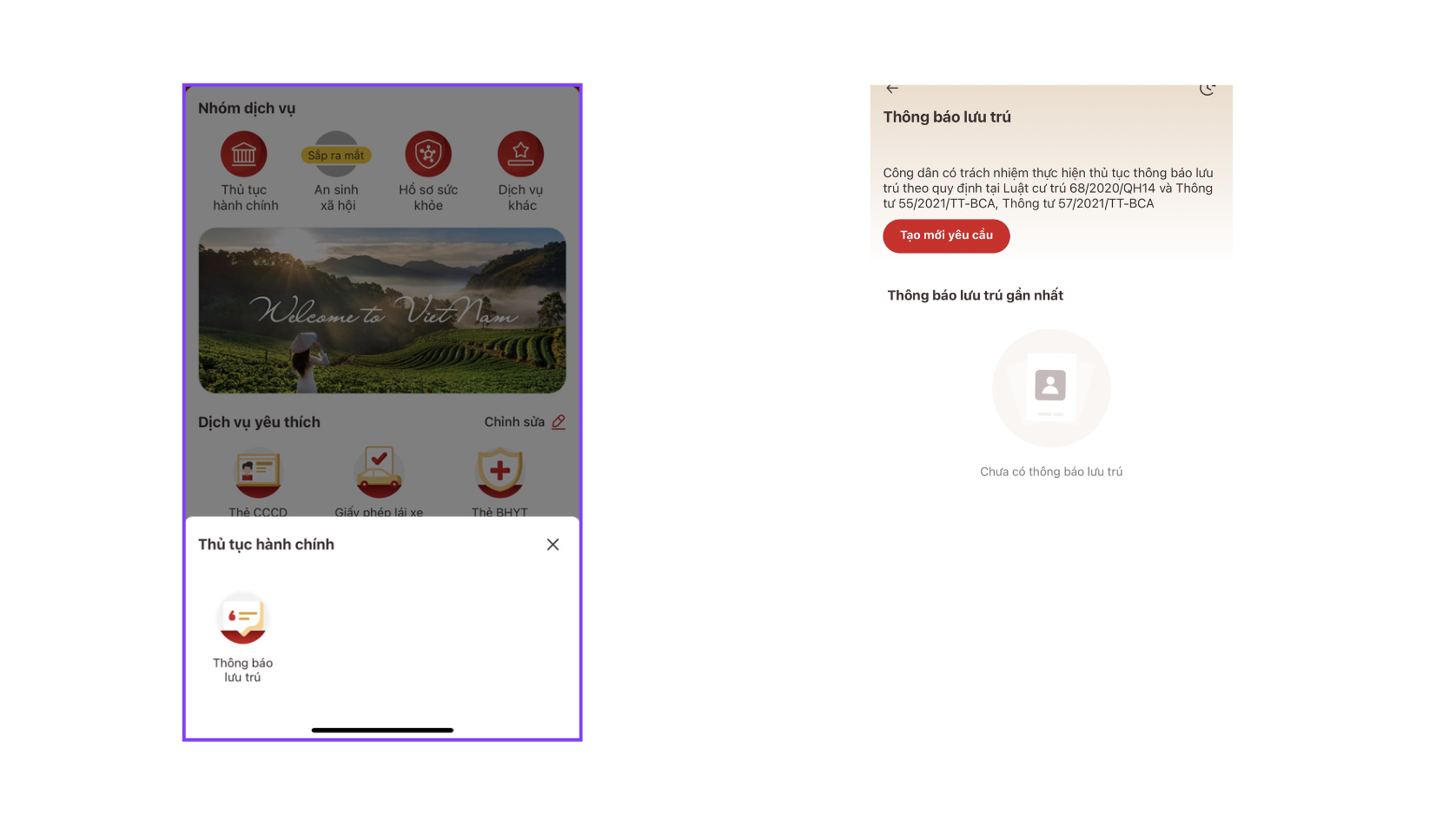This screenshot has width=1456, height=813.
Task: Tap the Dịch vụ yêu thích section title
Action: point(259,422)
